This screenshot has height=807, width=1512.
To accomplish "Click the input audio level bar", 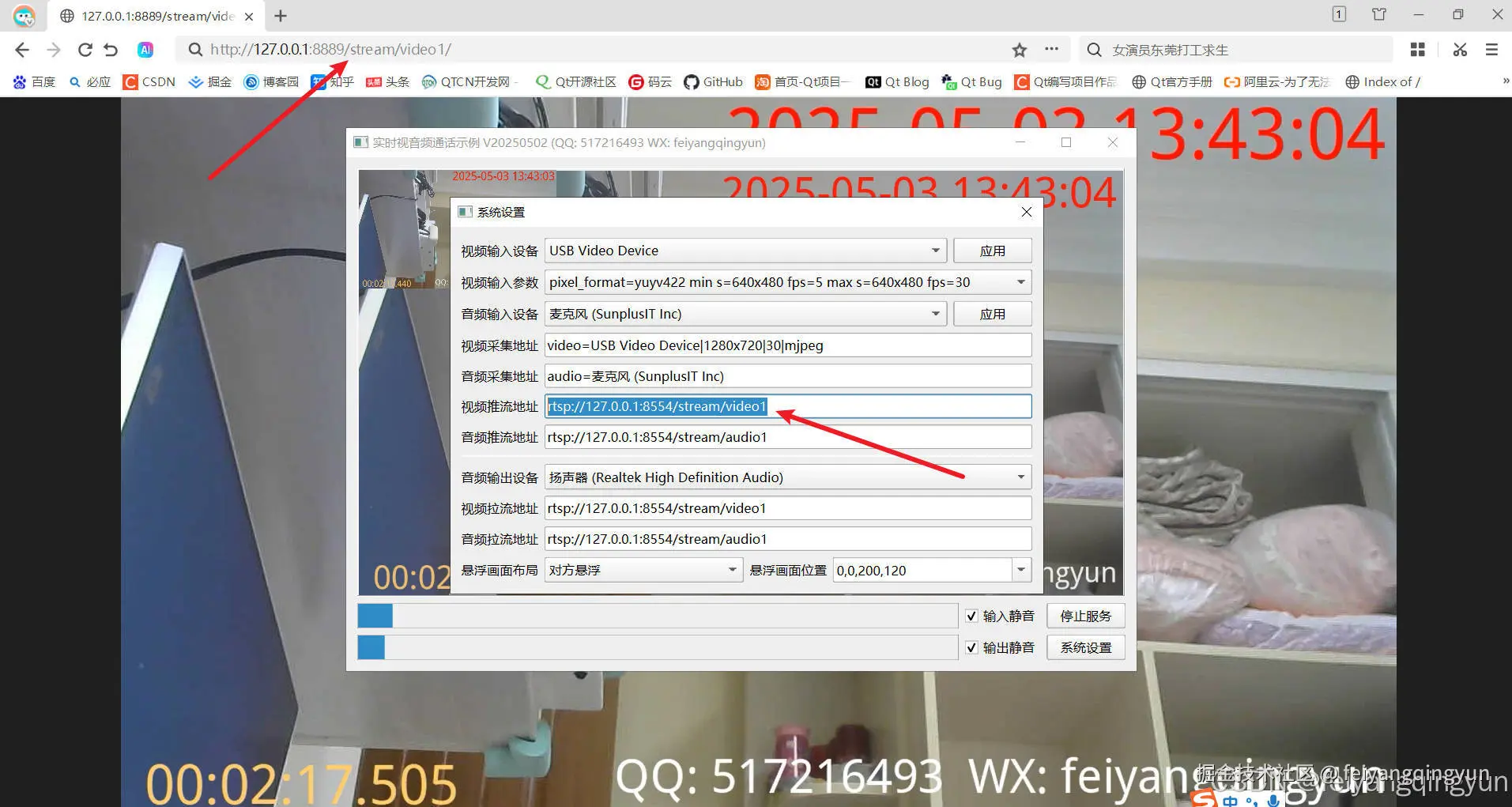I will click(x=656, y=616).
